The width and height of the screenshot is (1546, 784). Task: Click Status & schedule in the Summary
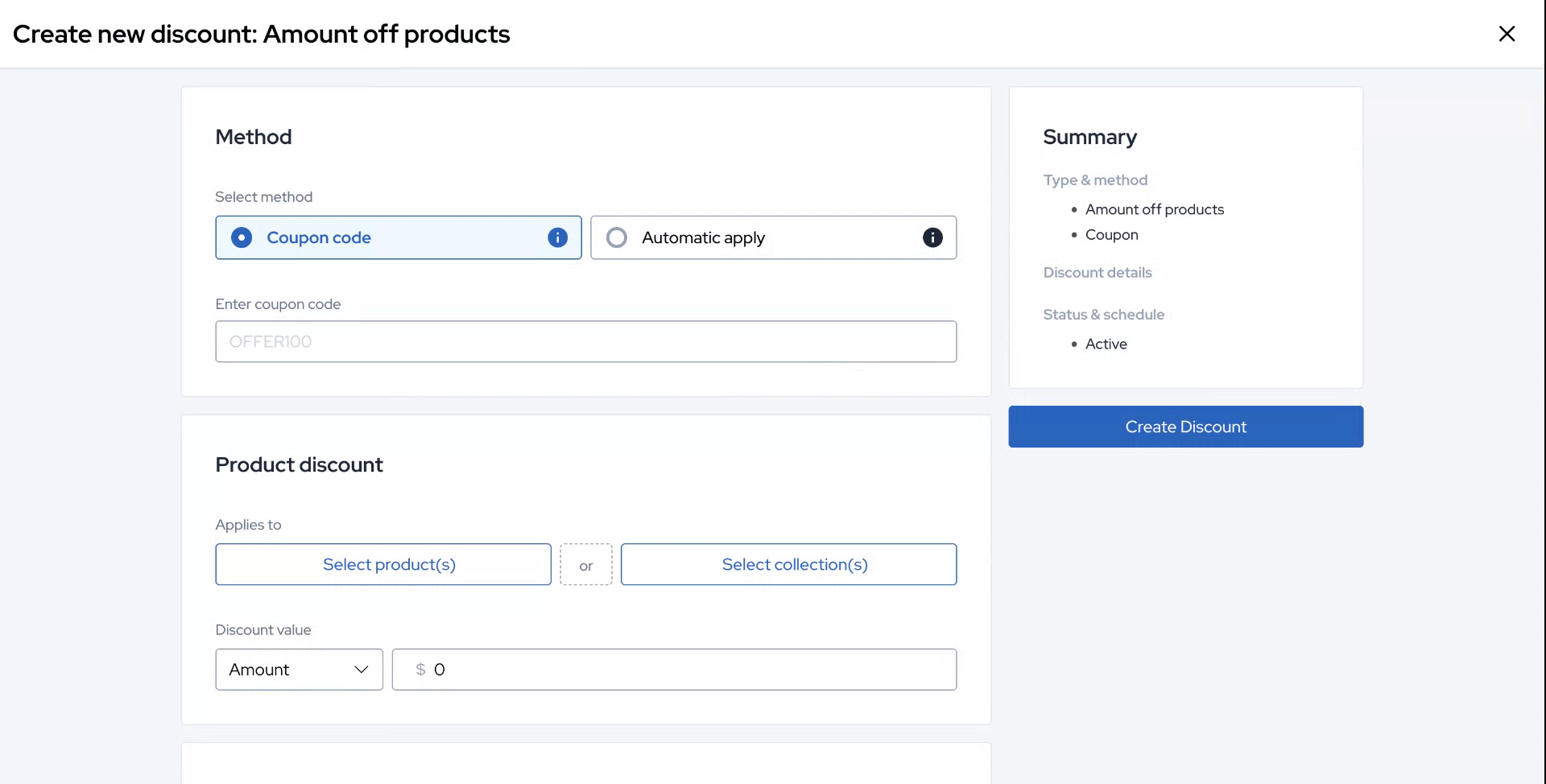pos(1103,314)
